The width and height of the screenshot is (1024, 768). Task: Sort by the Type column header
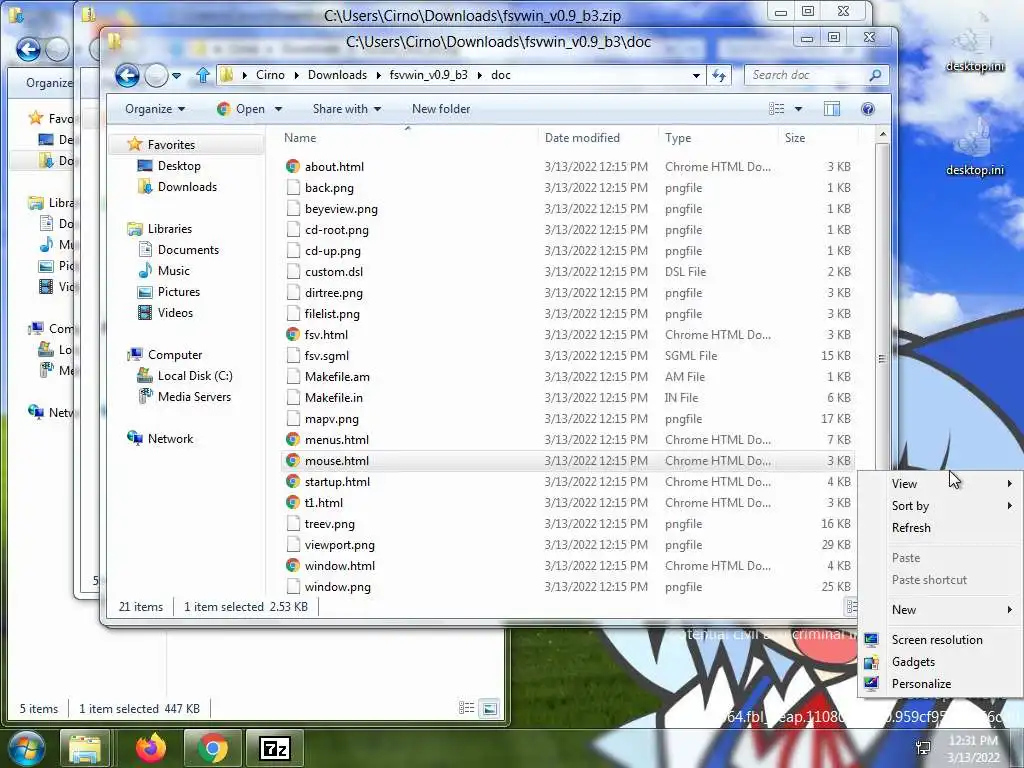pyautogui.click(x=718, y=138)
